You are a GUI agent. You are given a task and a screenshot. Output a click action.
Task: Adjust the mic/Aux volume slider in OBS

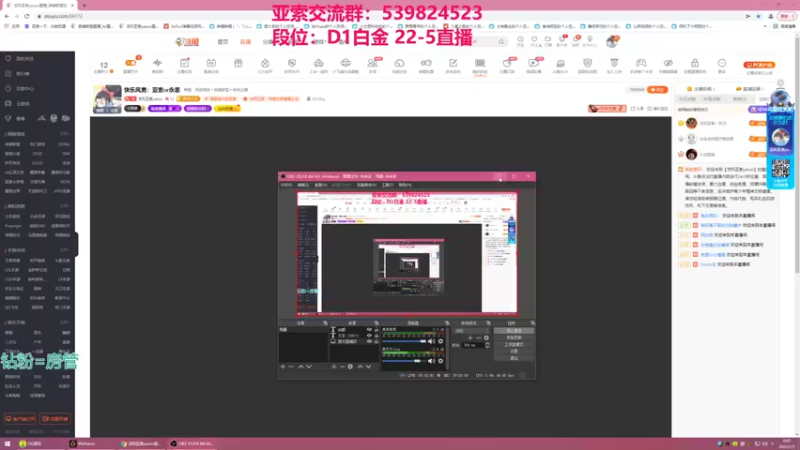tap(404, 361)
